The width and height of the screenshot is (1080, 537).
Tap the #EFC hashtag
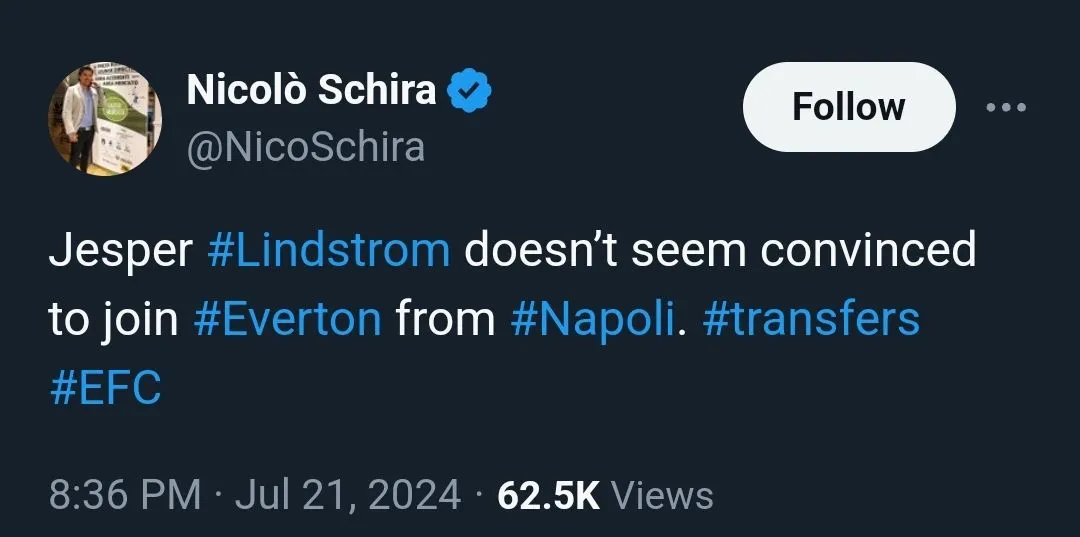click(x=105, y=387)
